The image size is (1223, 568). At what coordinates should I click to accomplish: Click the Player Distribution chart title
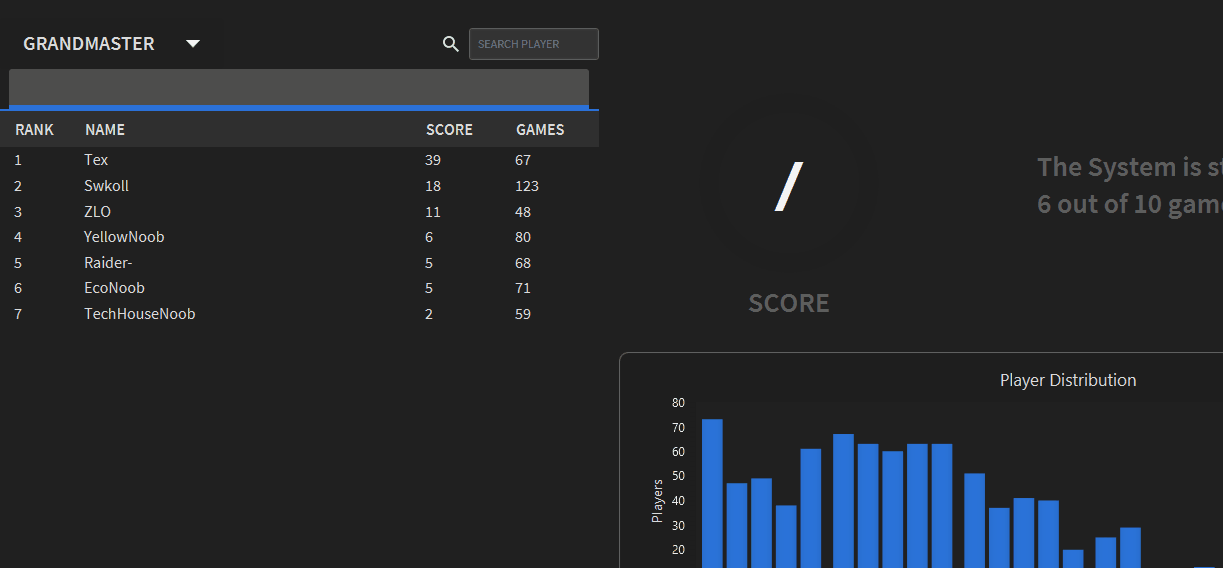click(1068, 380)
